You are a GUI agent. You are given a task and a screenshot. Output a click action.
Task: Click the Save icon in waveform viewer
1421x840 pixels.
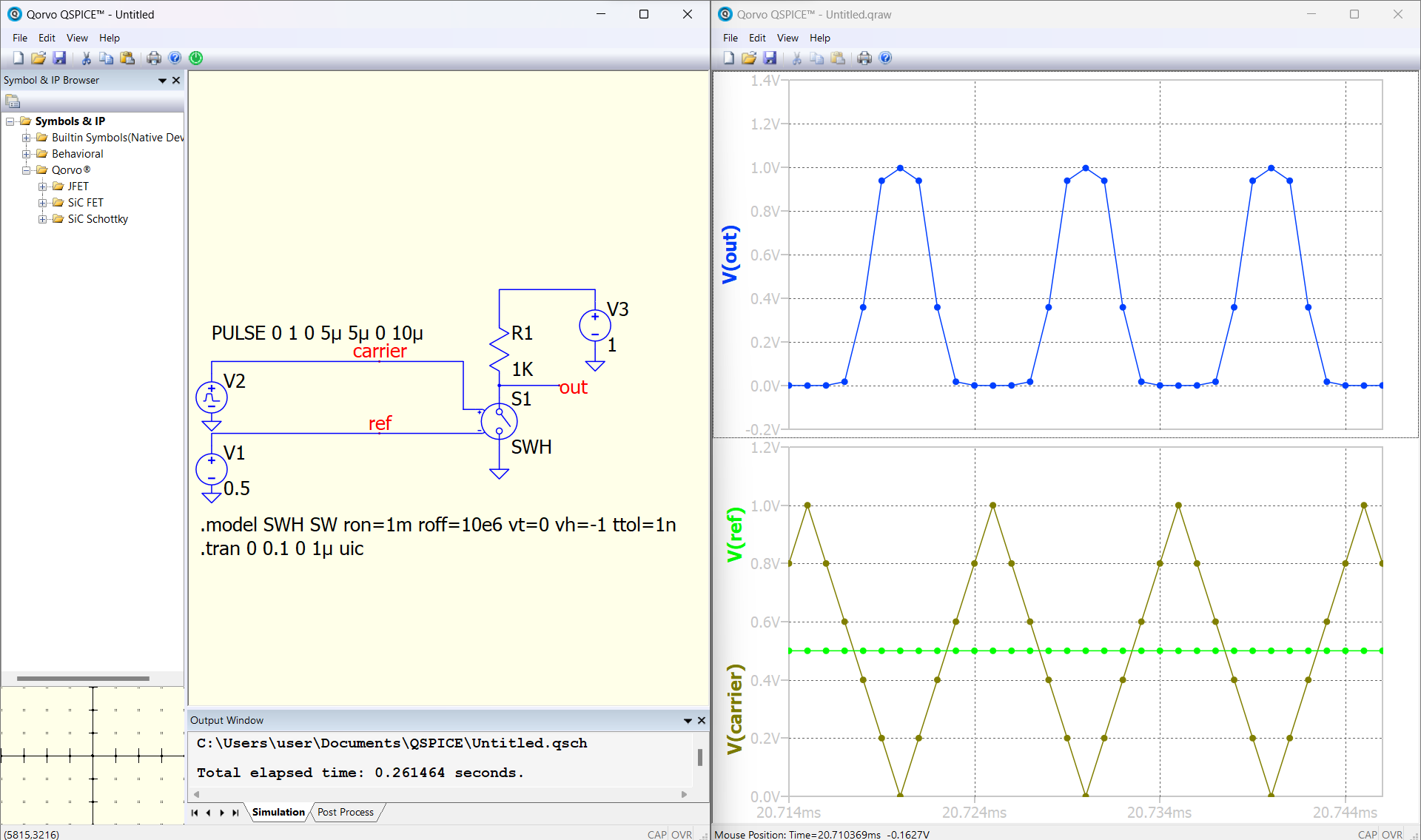(x=770, y=58)
